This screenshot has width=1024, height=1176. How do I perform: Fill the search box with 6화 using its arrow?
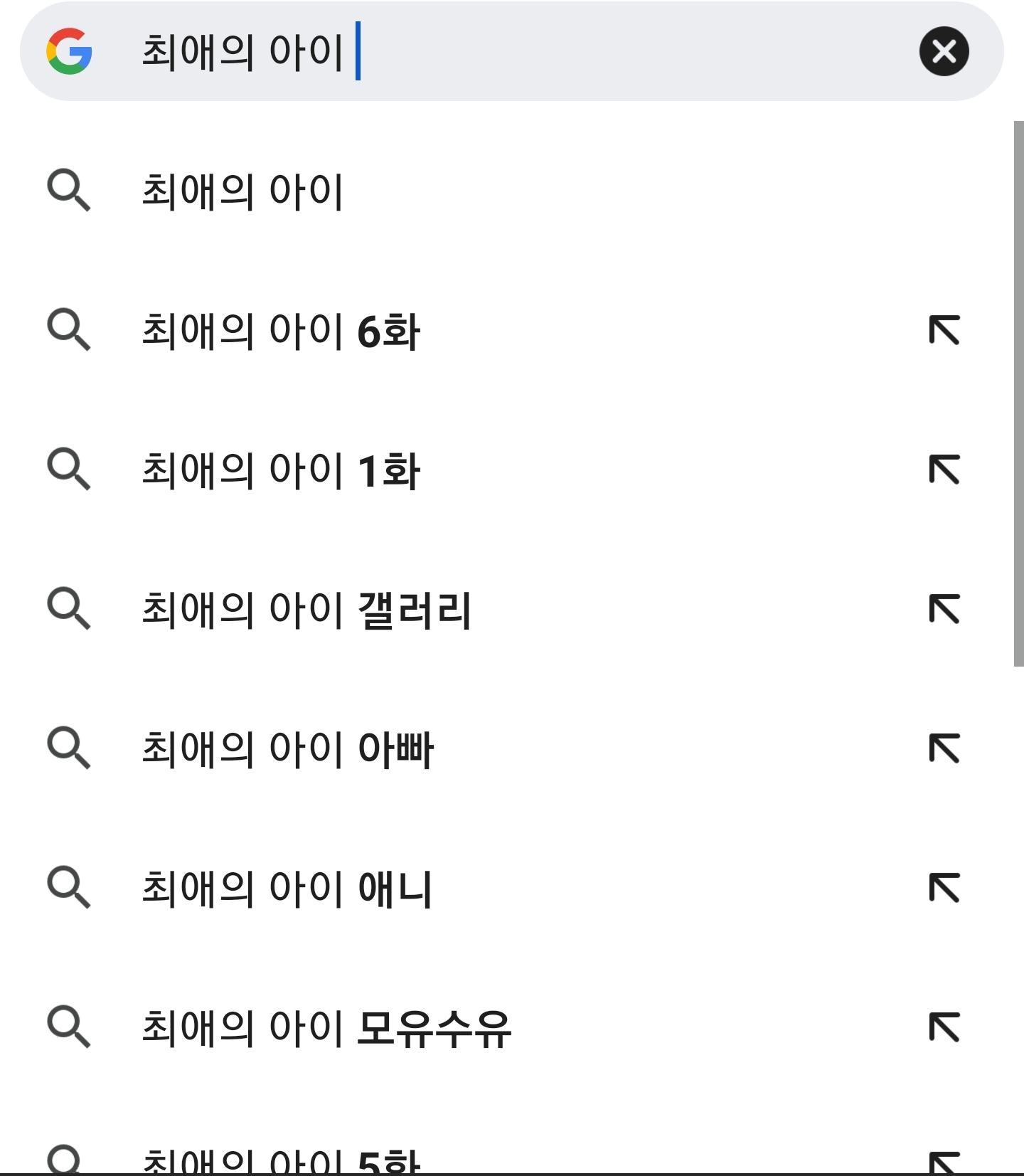pos(944,330)
